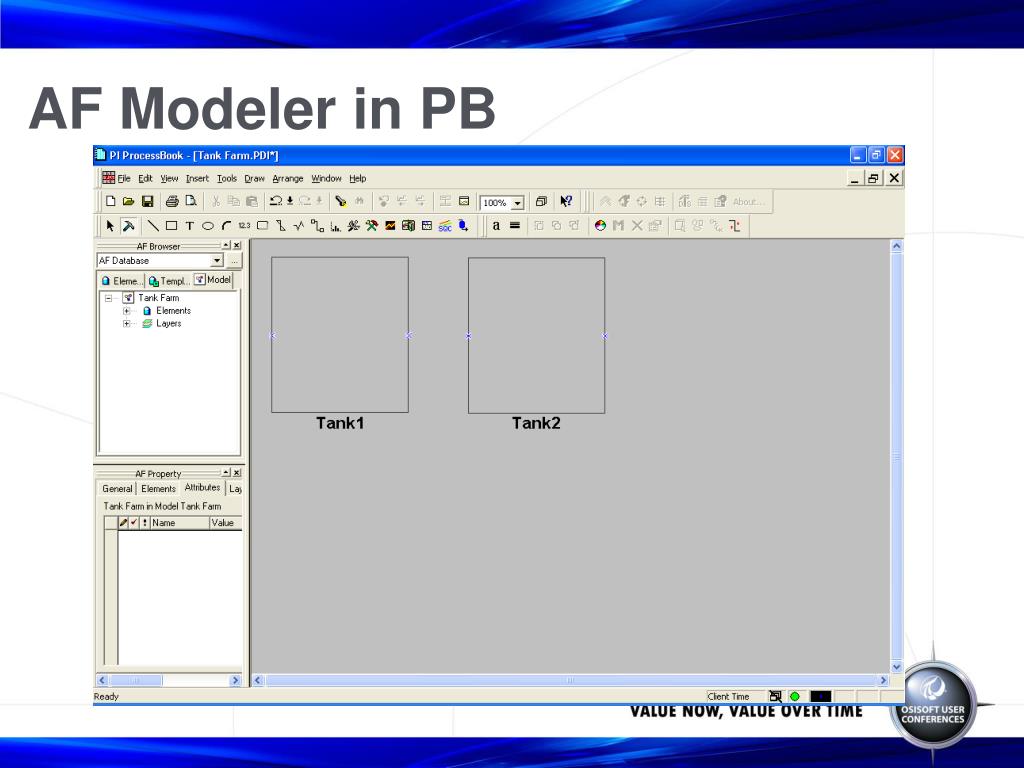Open the Tools menu
This screenshot has width=1024, height=768.
(227, 178)
